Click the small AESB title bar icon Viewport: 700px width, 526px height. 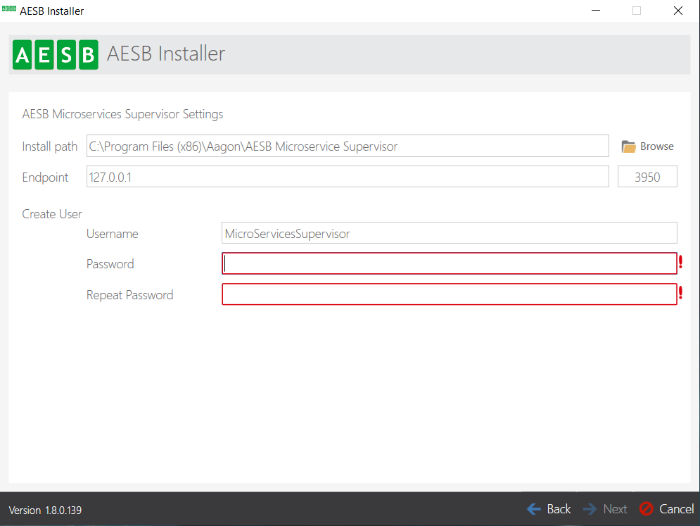[8, 10]
